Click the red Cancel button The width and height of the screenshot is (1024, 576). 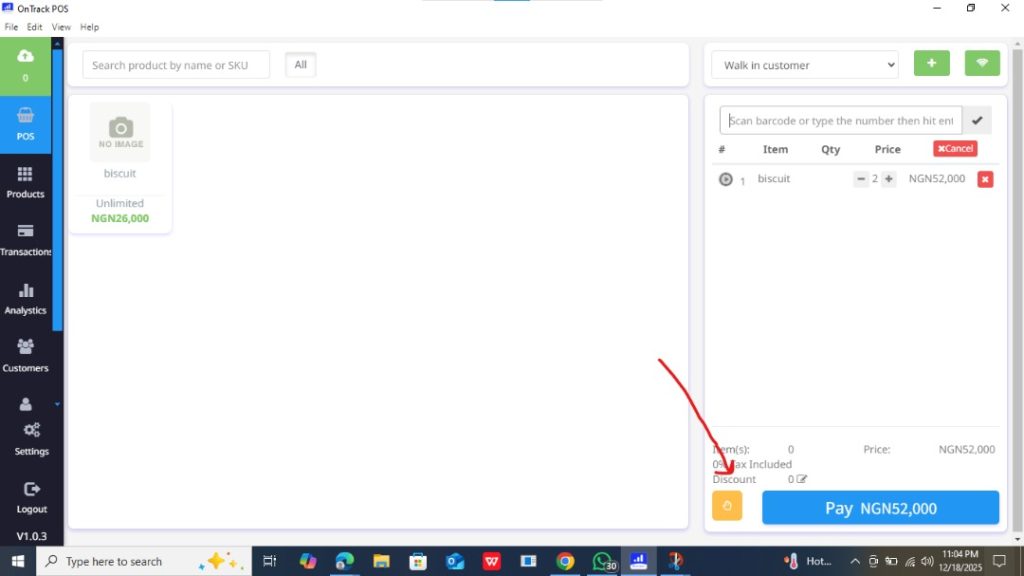[x=955, y=149]
